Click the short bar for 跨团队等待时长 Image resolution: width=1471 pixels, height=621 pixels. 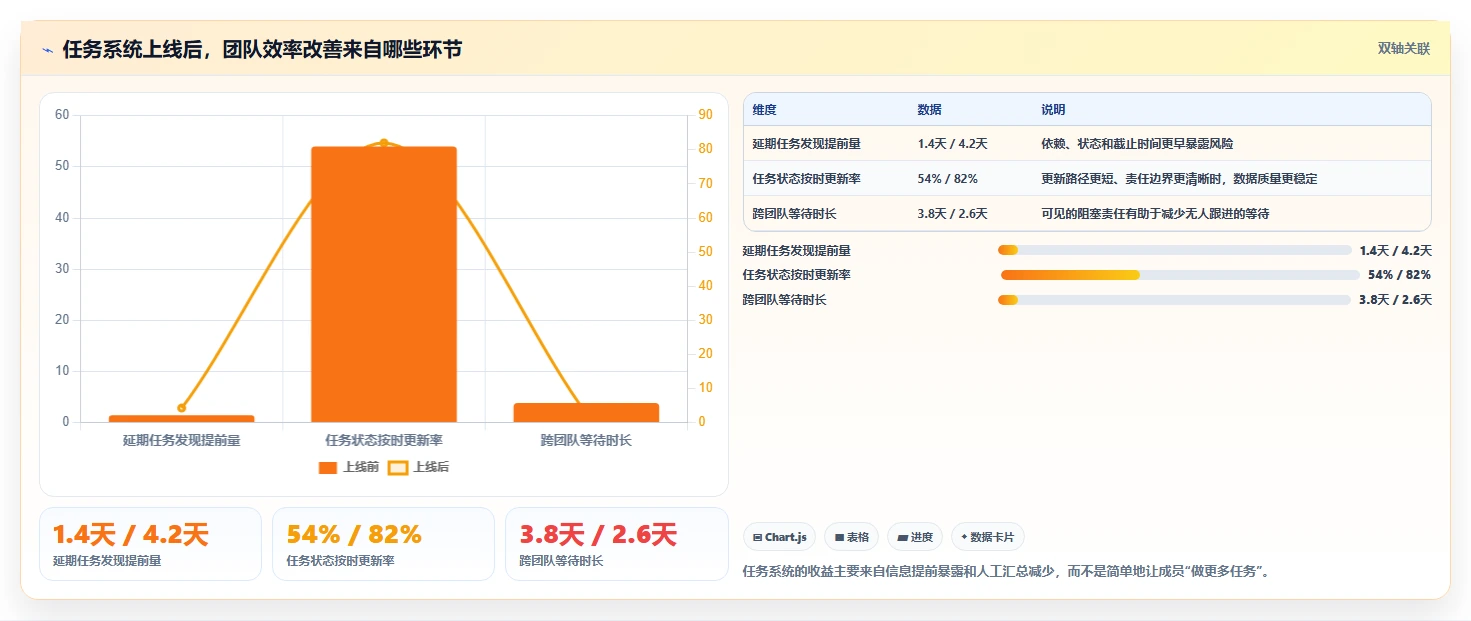point(586,412)
